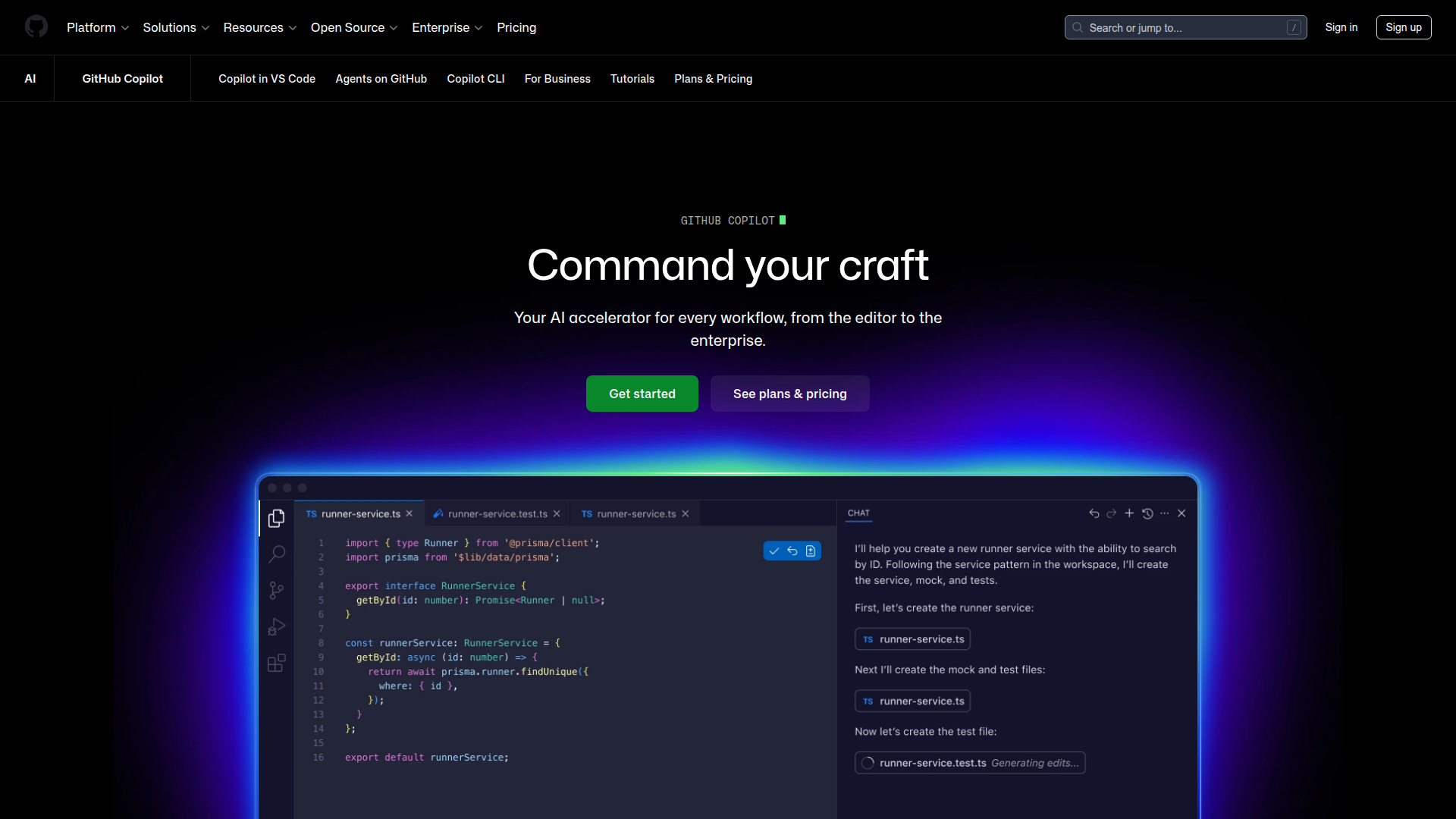Open Plans & Pricing tab

pyautogui.click(x=713, y=79)
